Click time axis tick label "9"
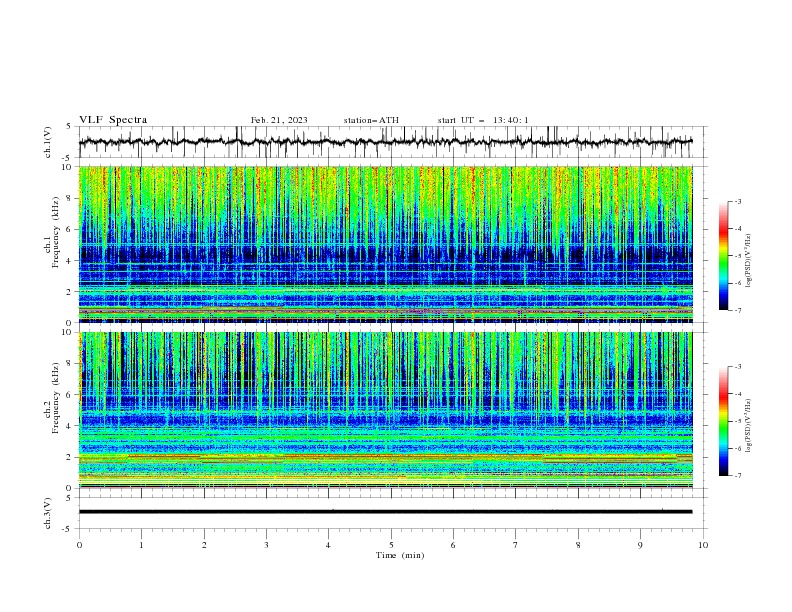The image size is (792, 612). (x=640, y=545)
